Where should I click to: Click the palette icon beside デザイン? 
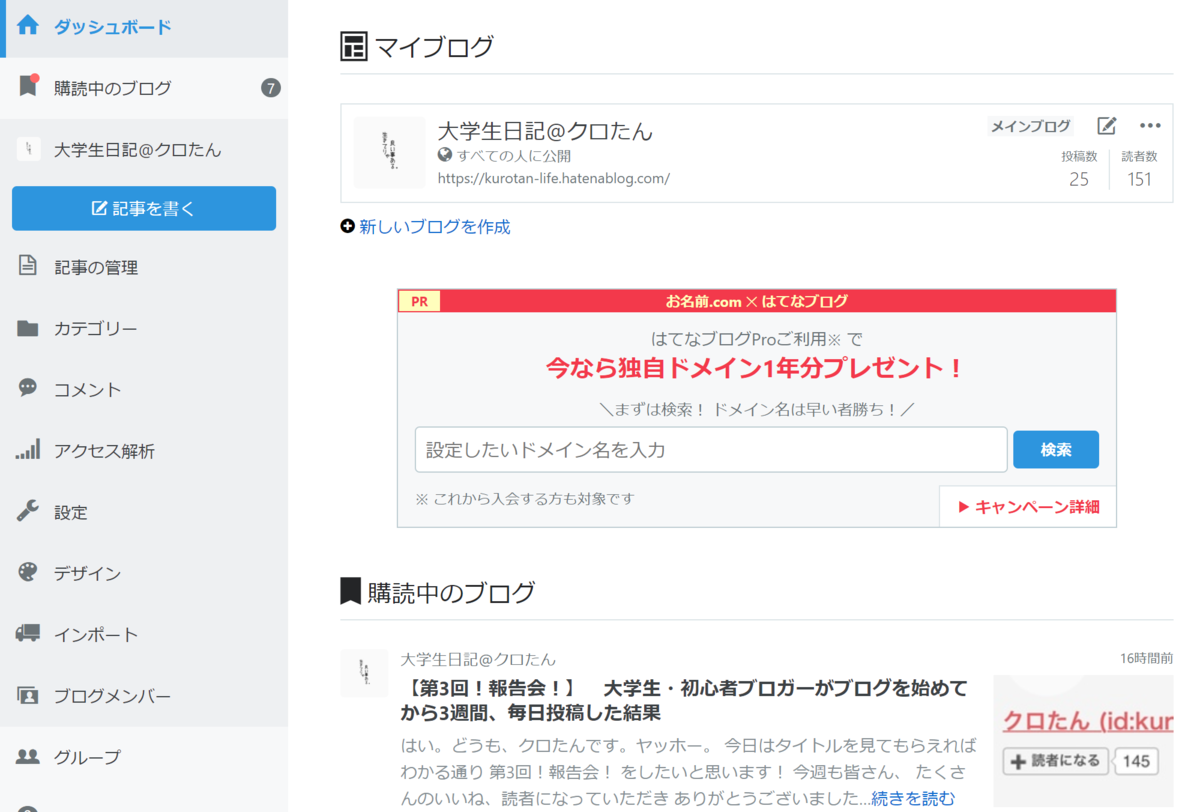pos(28,572)
